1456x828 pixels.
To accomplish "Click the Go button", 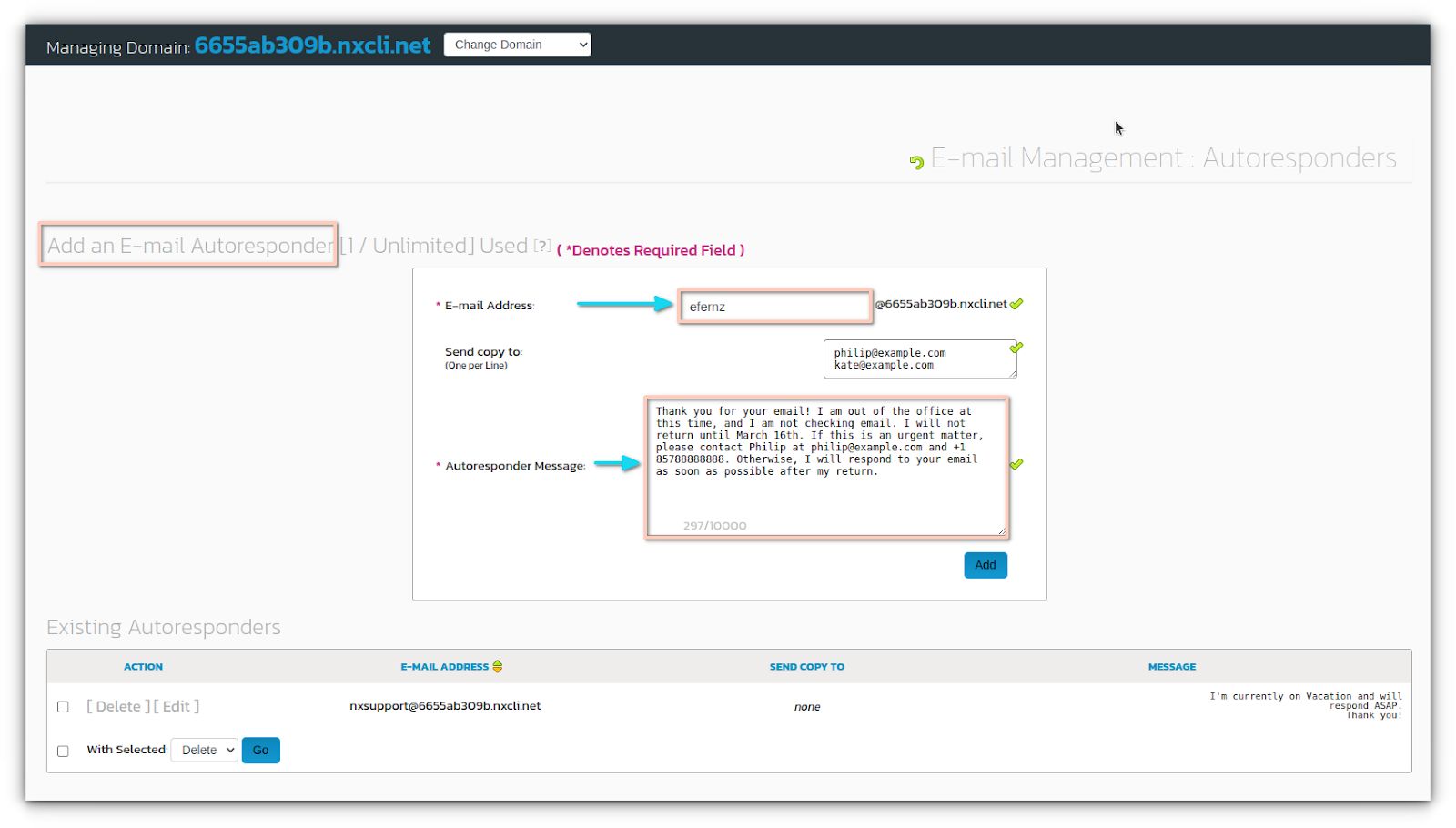I will (x=261, y=750).
